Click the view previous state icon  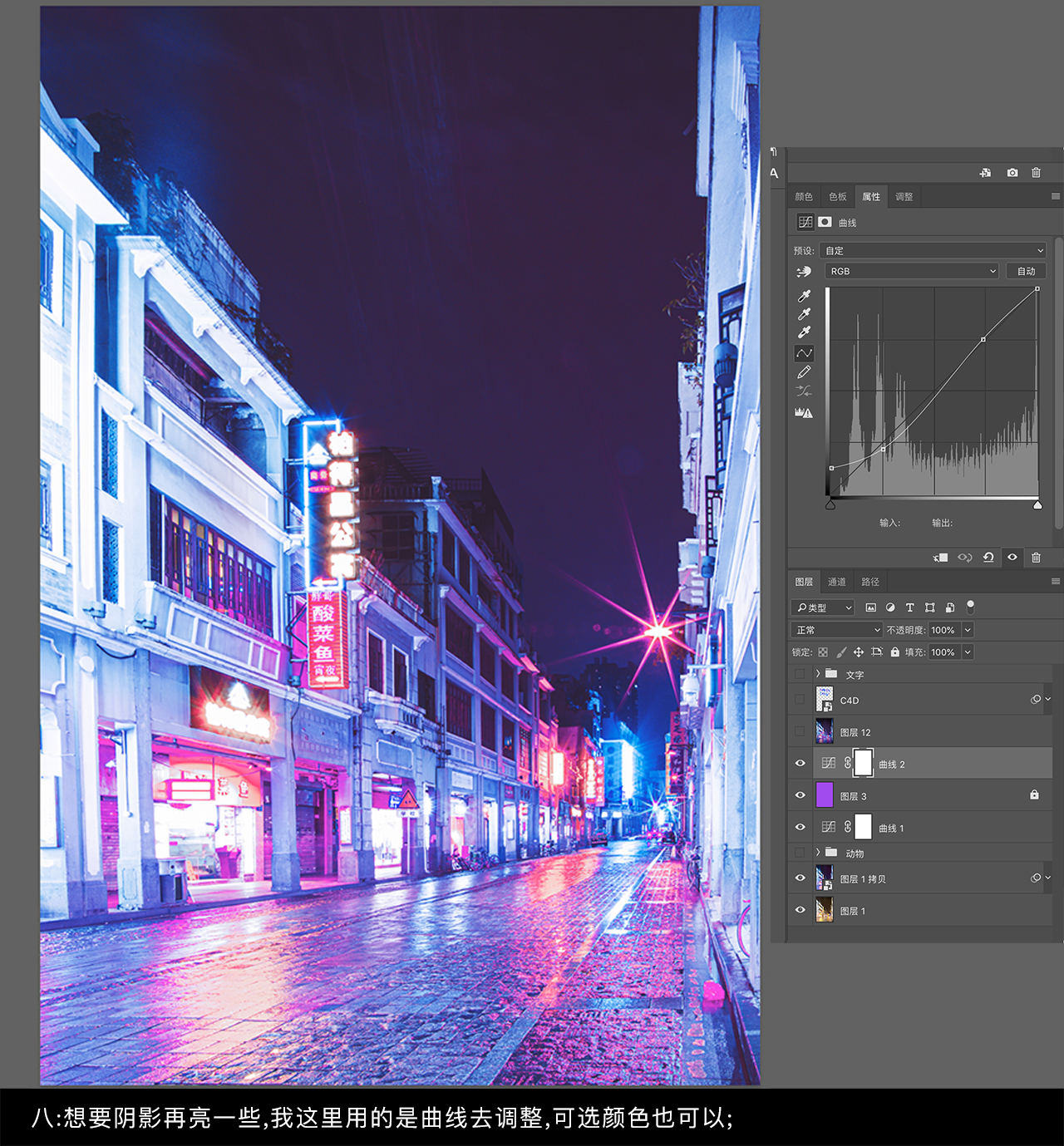pos(965,558)
